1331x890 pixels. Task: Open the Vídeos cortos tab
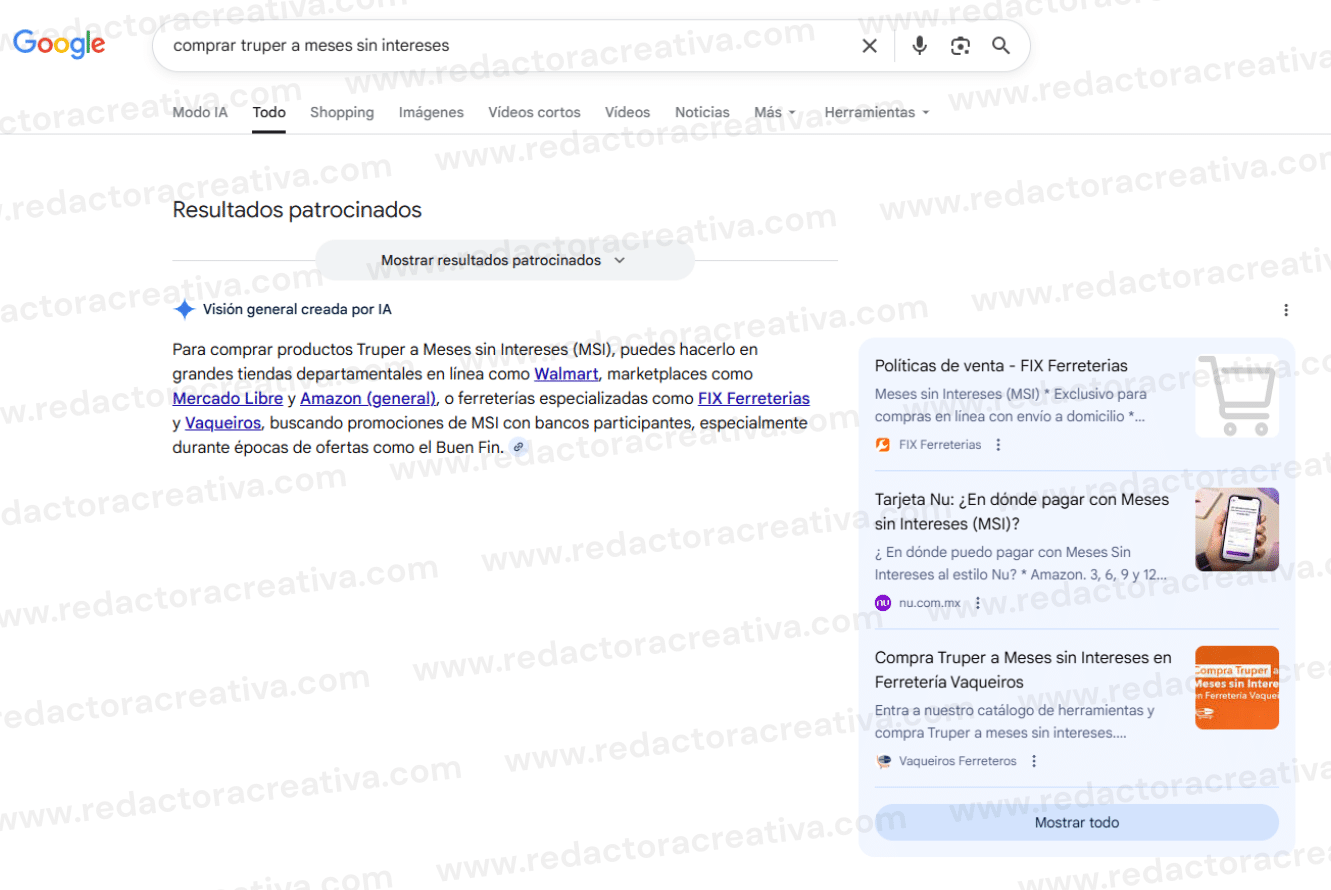point(534,112)
